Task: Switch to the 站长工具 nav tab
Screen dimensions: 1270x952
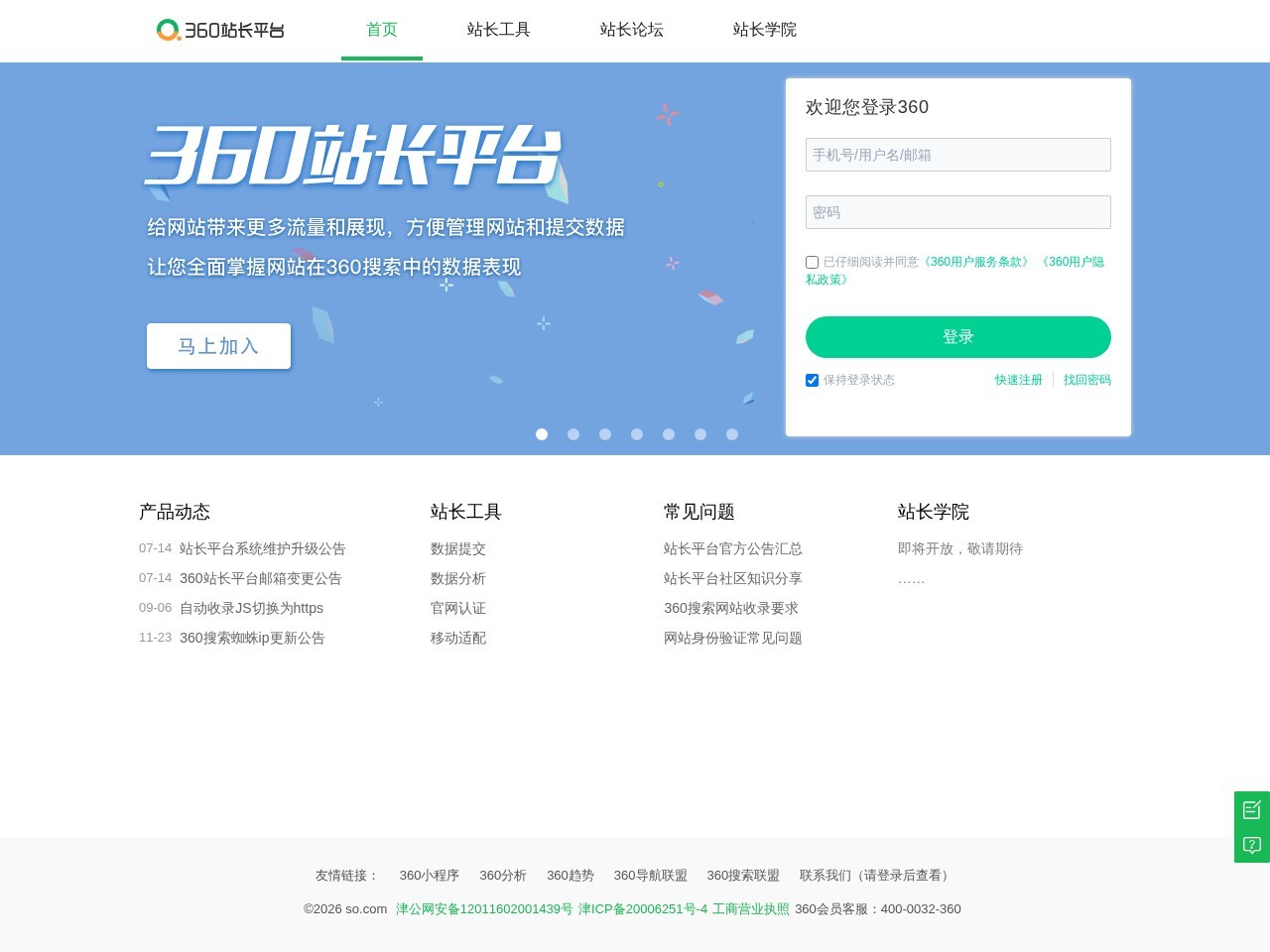Action: 498,30
